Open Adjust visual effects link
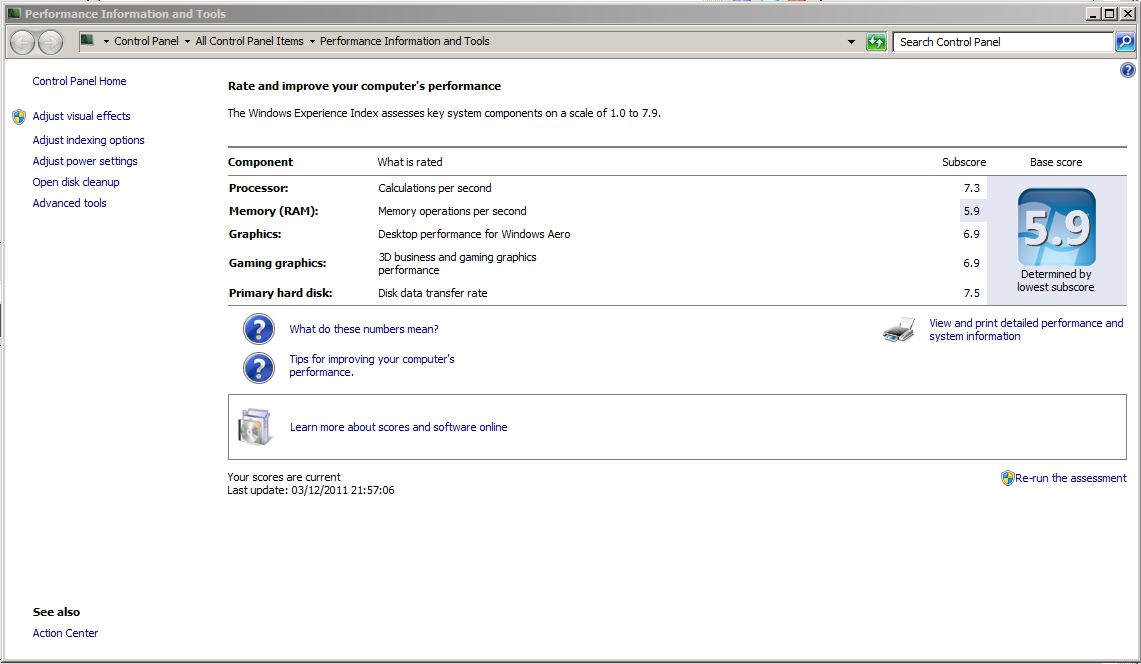The image size is (1141, 664). point(82,116)
